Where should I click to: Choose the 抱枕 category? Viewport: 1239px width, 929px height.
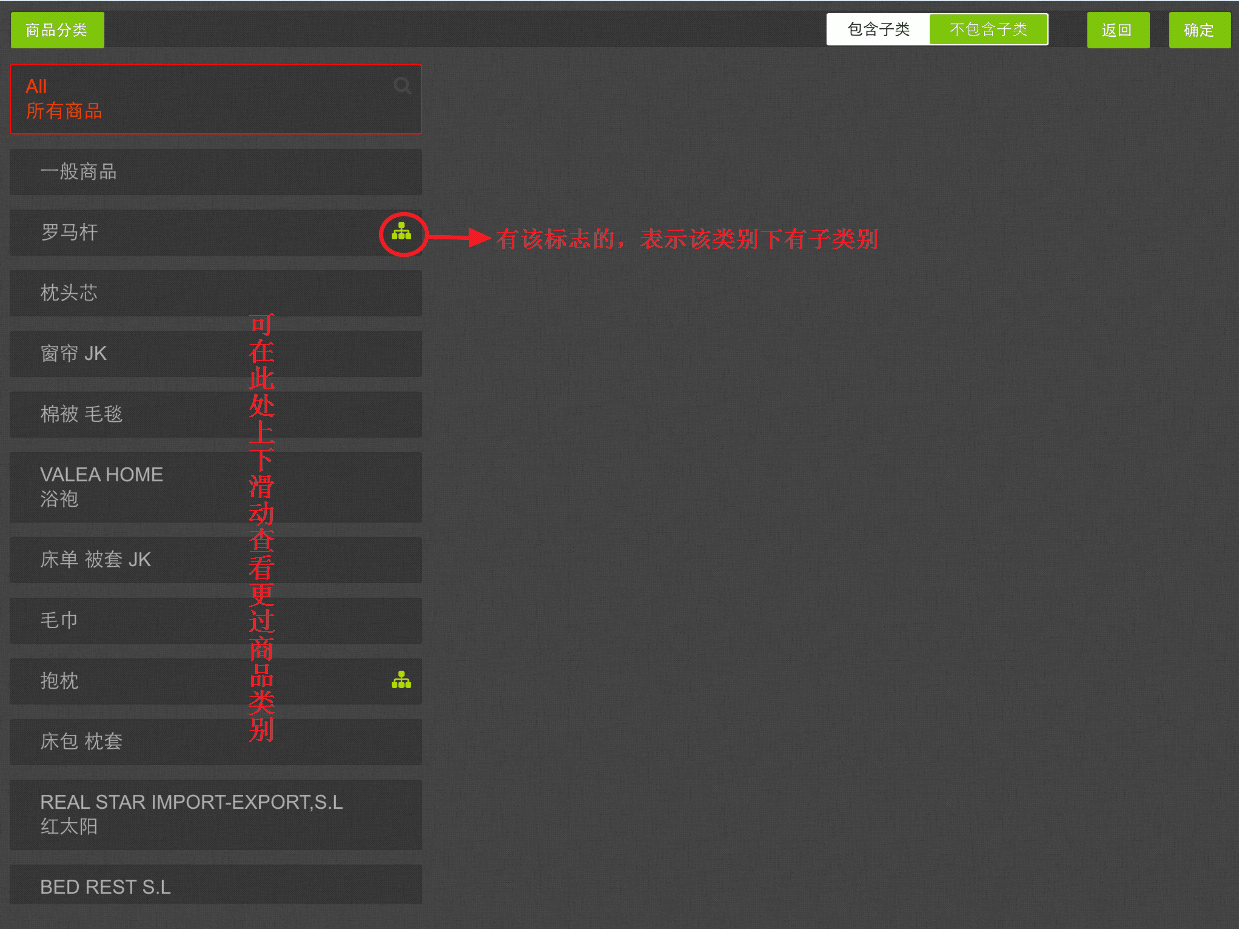click(216, 681)
